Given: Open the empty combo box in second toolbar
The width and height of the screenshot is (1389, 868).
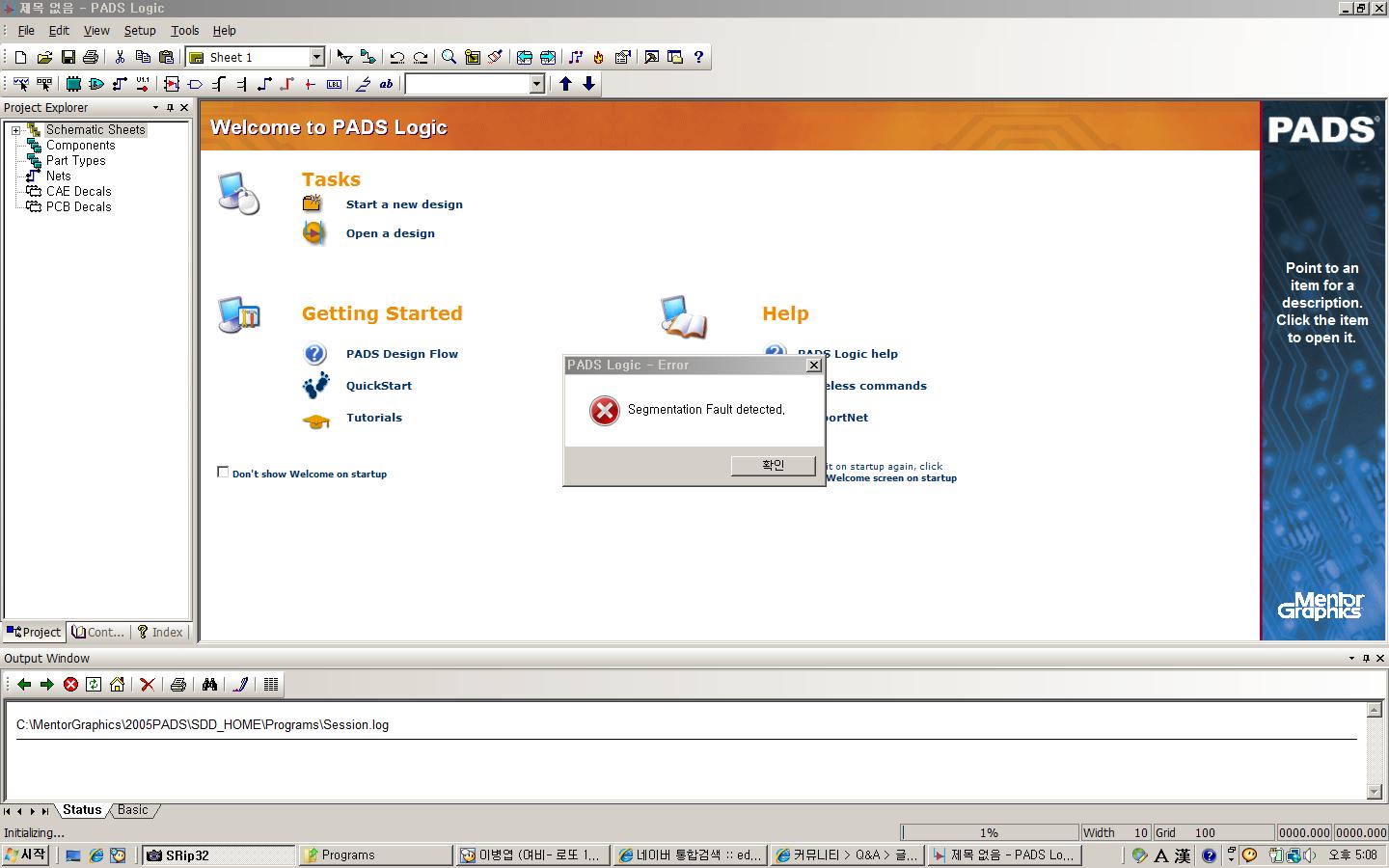Looking at the screenshot, I should [537, 85].
